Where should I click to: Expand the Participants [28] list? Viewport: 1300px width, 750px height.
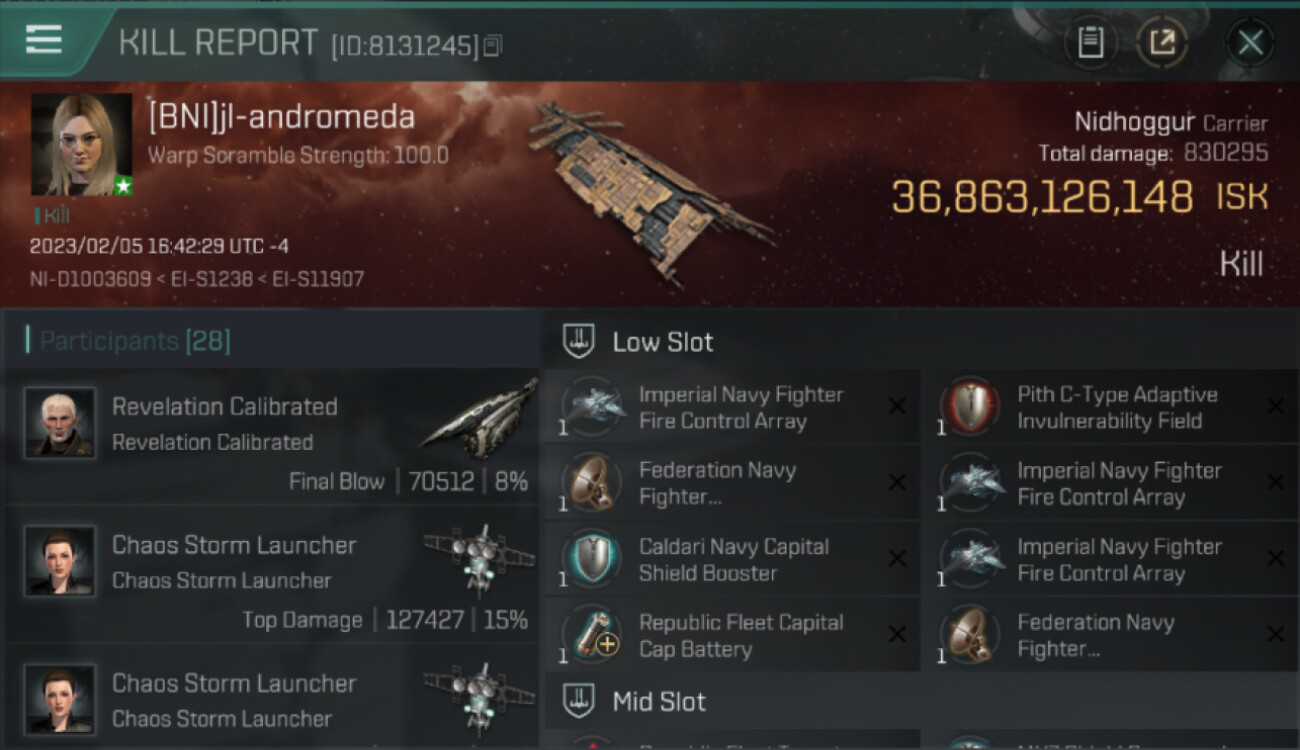[x=134, y=341]
